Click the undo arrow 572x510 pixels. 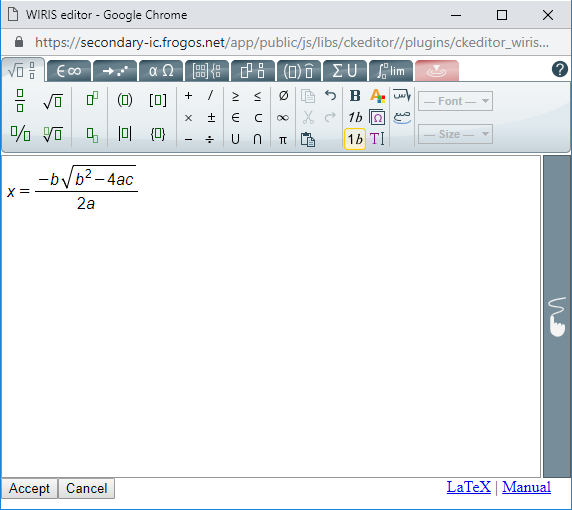[x=330, y=96]
